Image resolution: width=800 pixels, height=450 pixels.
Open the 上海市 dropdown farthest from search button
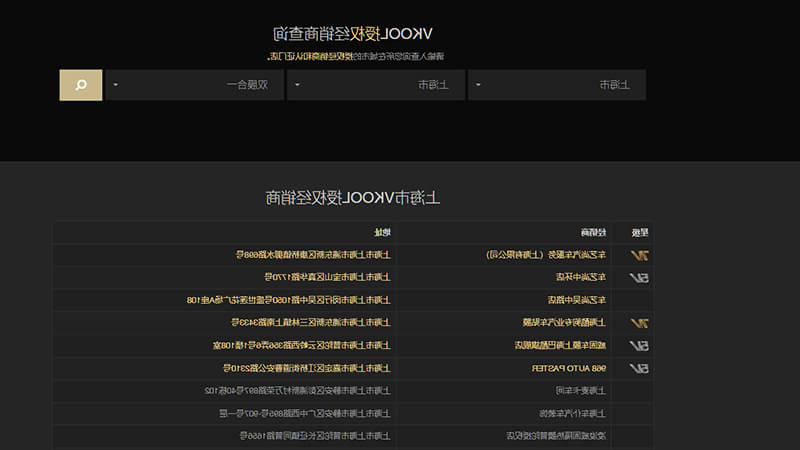tap(557, 85)
